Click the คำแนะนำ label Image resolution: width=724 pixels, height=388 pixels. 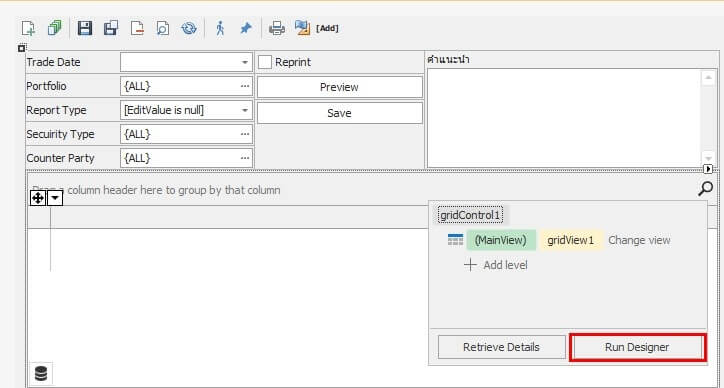click(448, 60)
